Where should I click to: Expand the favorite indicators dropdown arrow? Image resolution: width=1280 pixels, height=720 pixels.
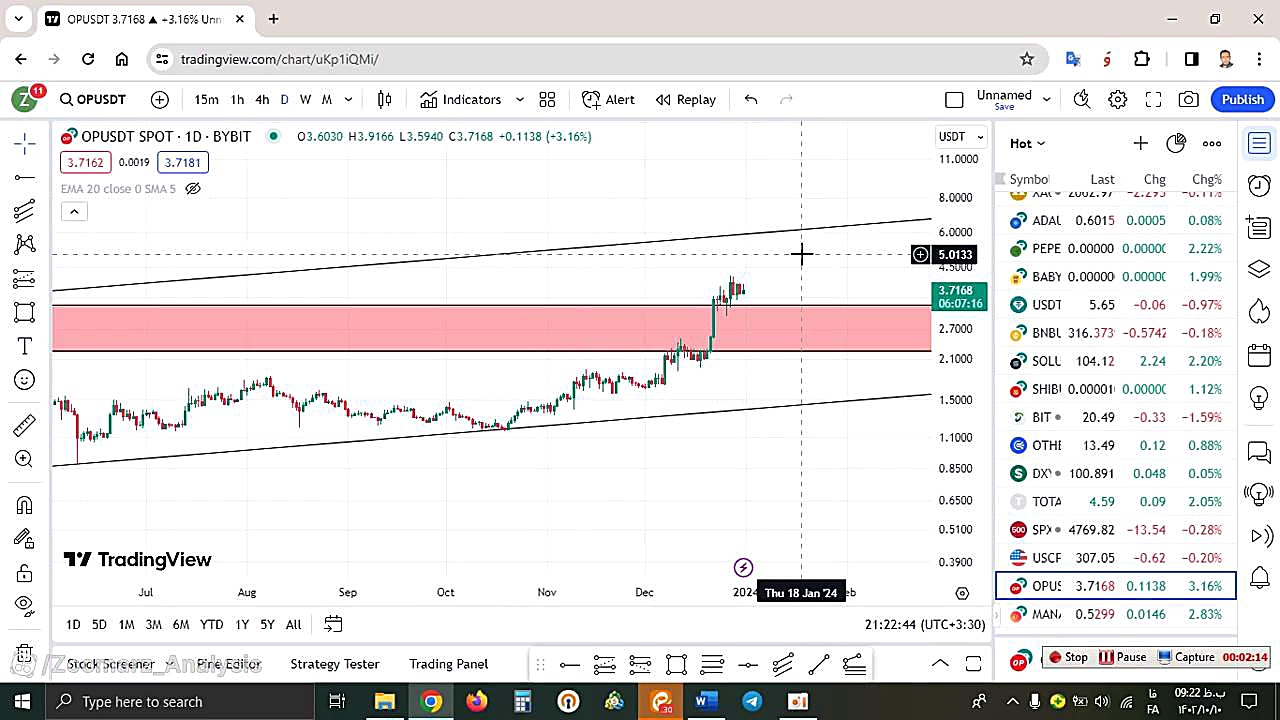(x=519, y=99)
